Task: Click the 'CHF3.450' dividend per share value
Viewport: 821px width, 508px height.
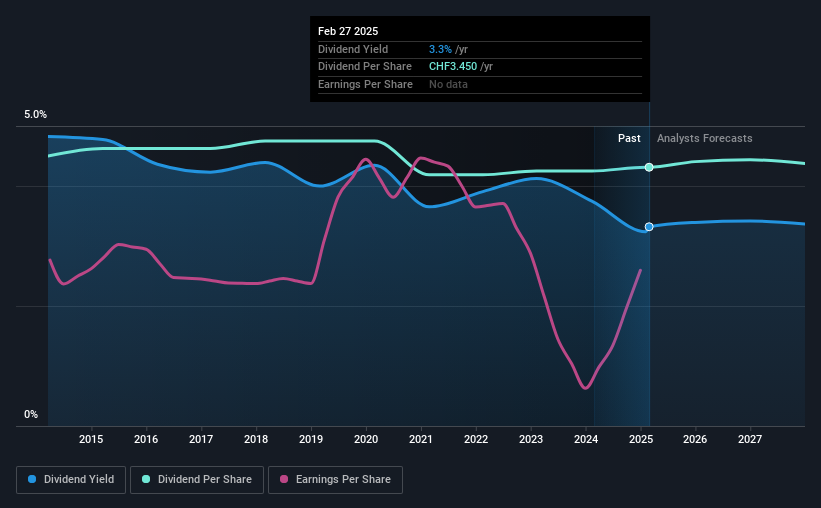Action: click(453, 67)
